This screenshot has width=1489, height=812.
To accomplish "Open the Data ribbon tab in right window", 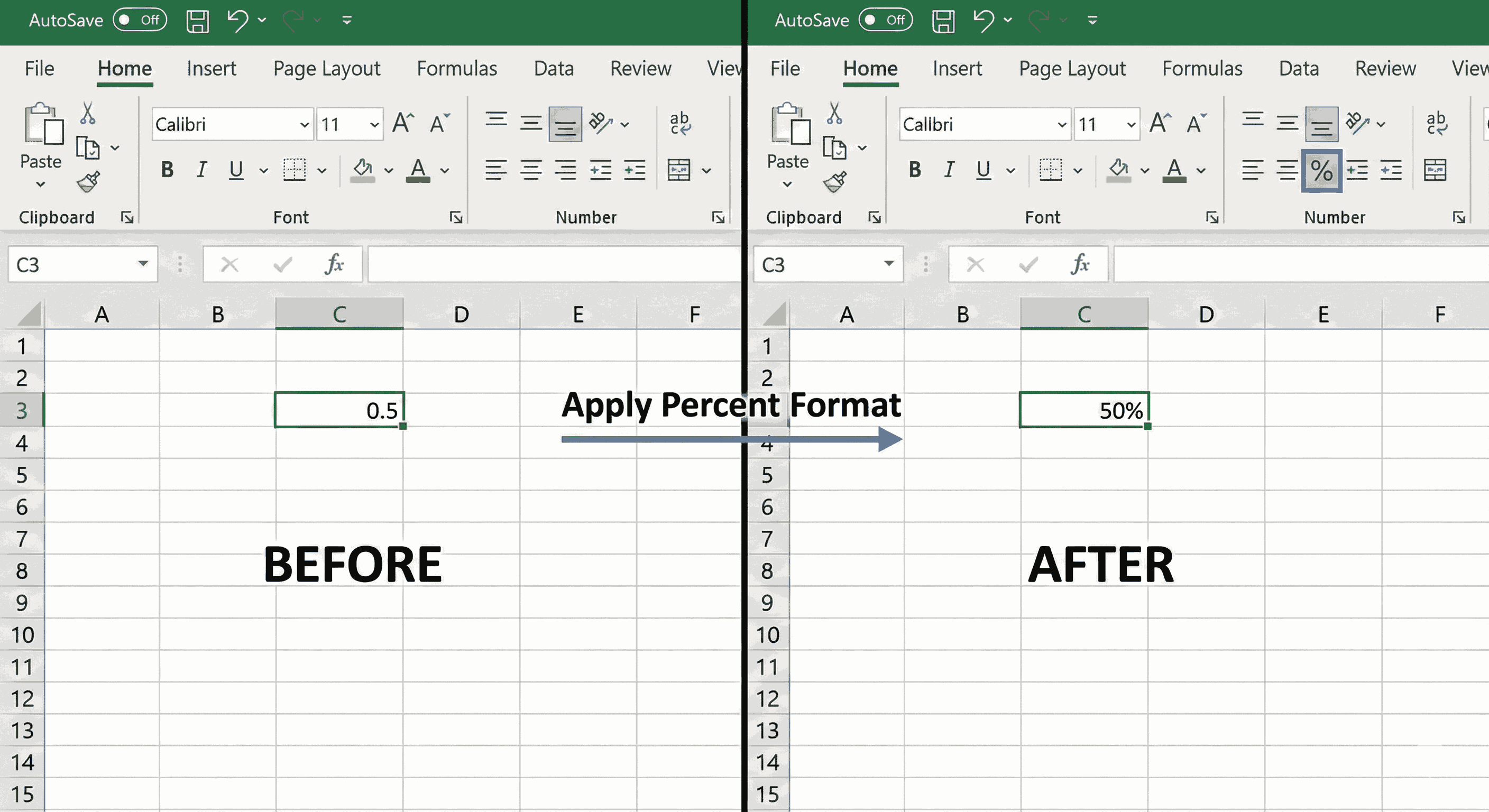I will [1298, 68].
